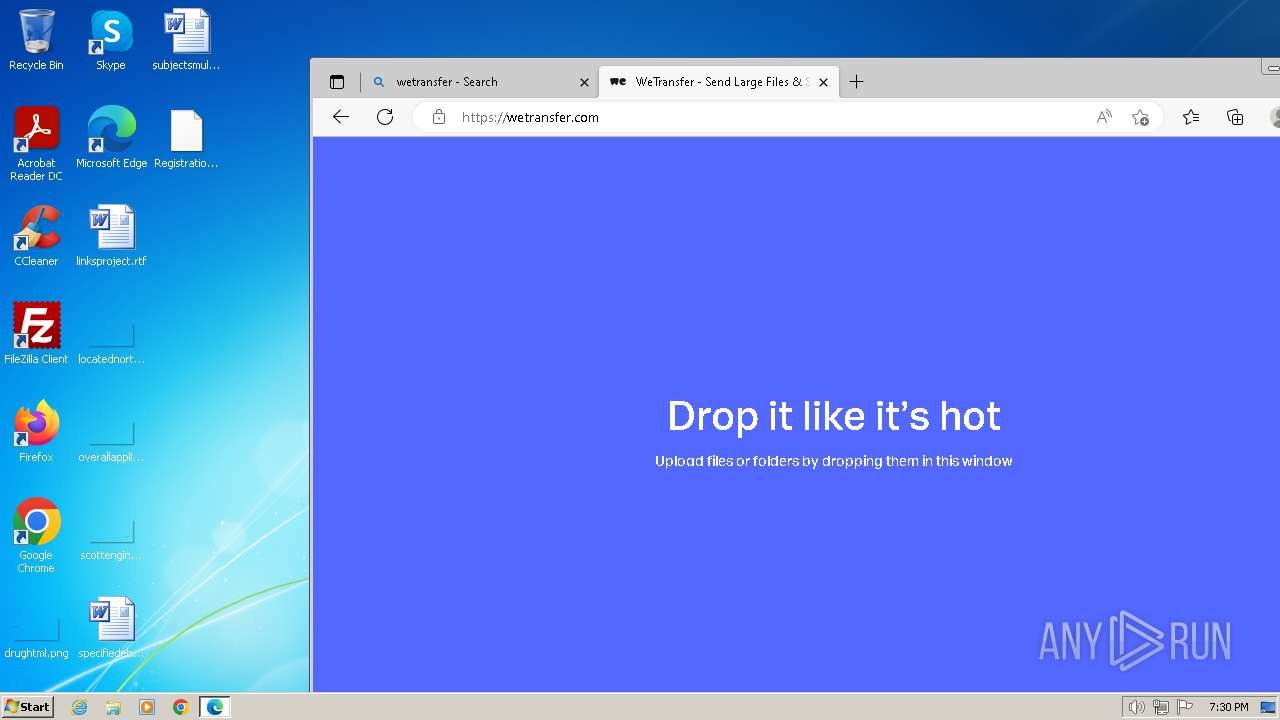Click the 'Upload files or folders' text

pyautogui.click(x=834, y=461)
